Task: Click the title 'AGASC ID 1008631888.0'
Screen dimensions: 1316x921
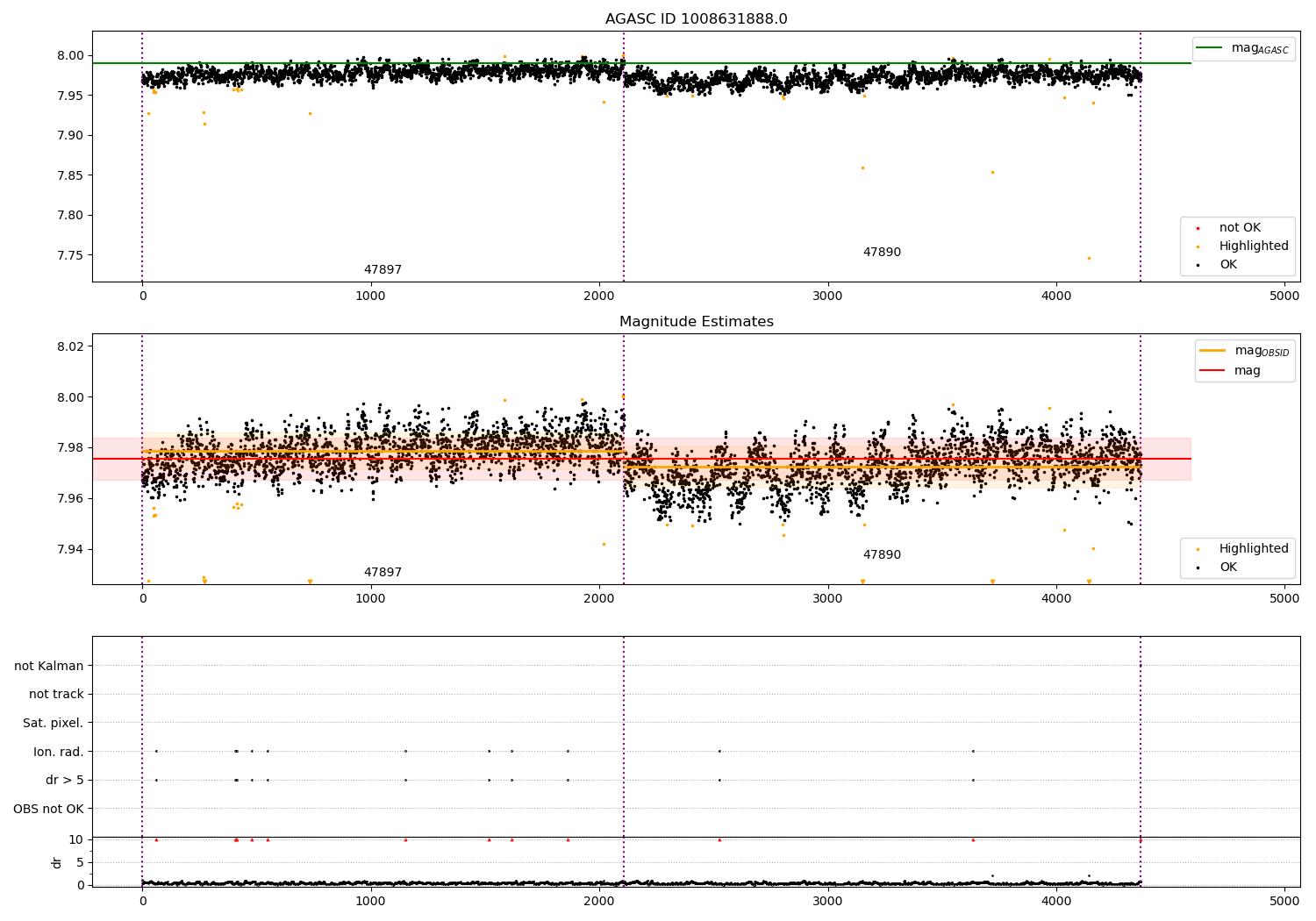Action: [x=696, y=19]
